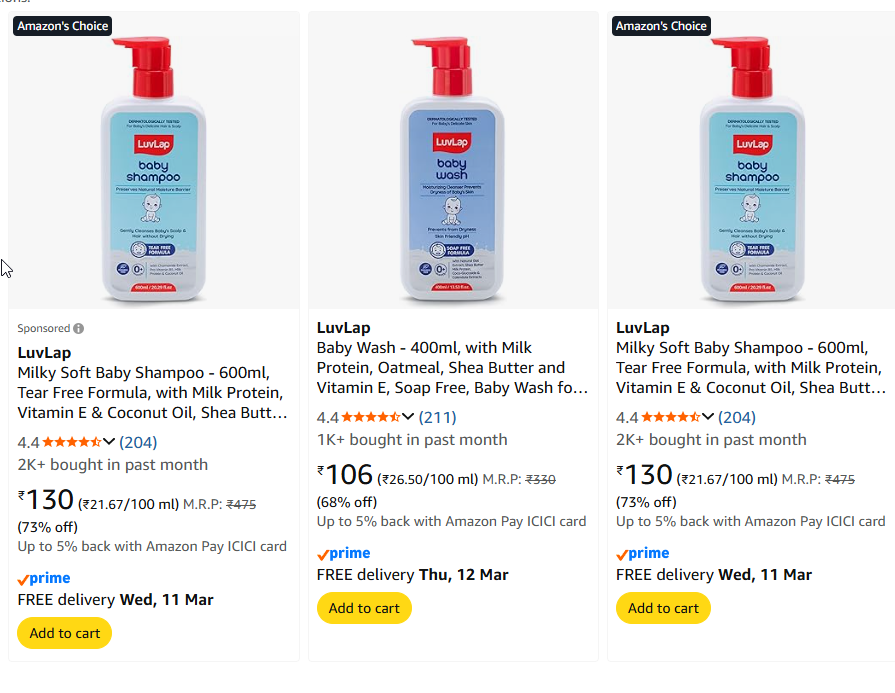Expand rating chevron on Baby Wash
This screenshot has height=693, width=895.
click(x=409, y=417)
